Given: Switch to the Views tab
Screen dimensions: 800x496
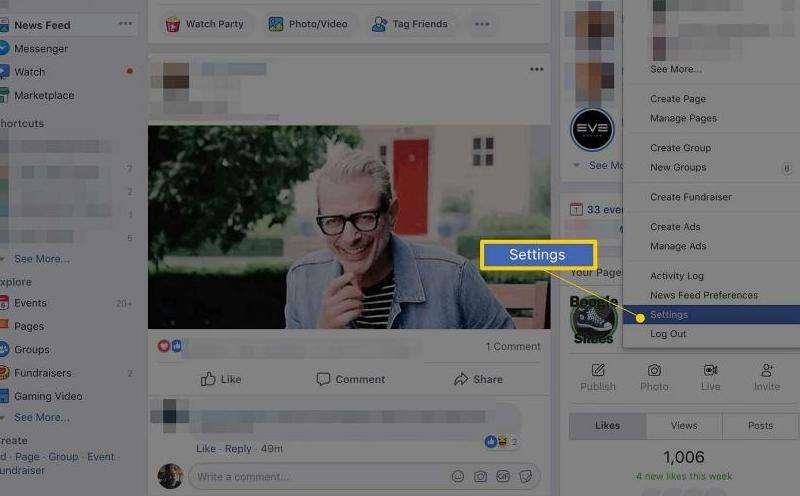Looking at the screenshot, I should tap(684, 425).
